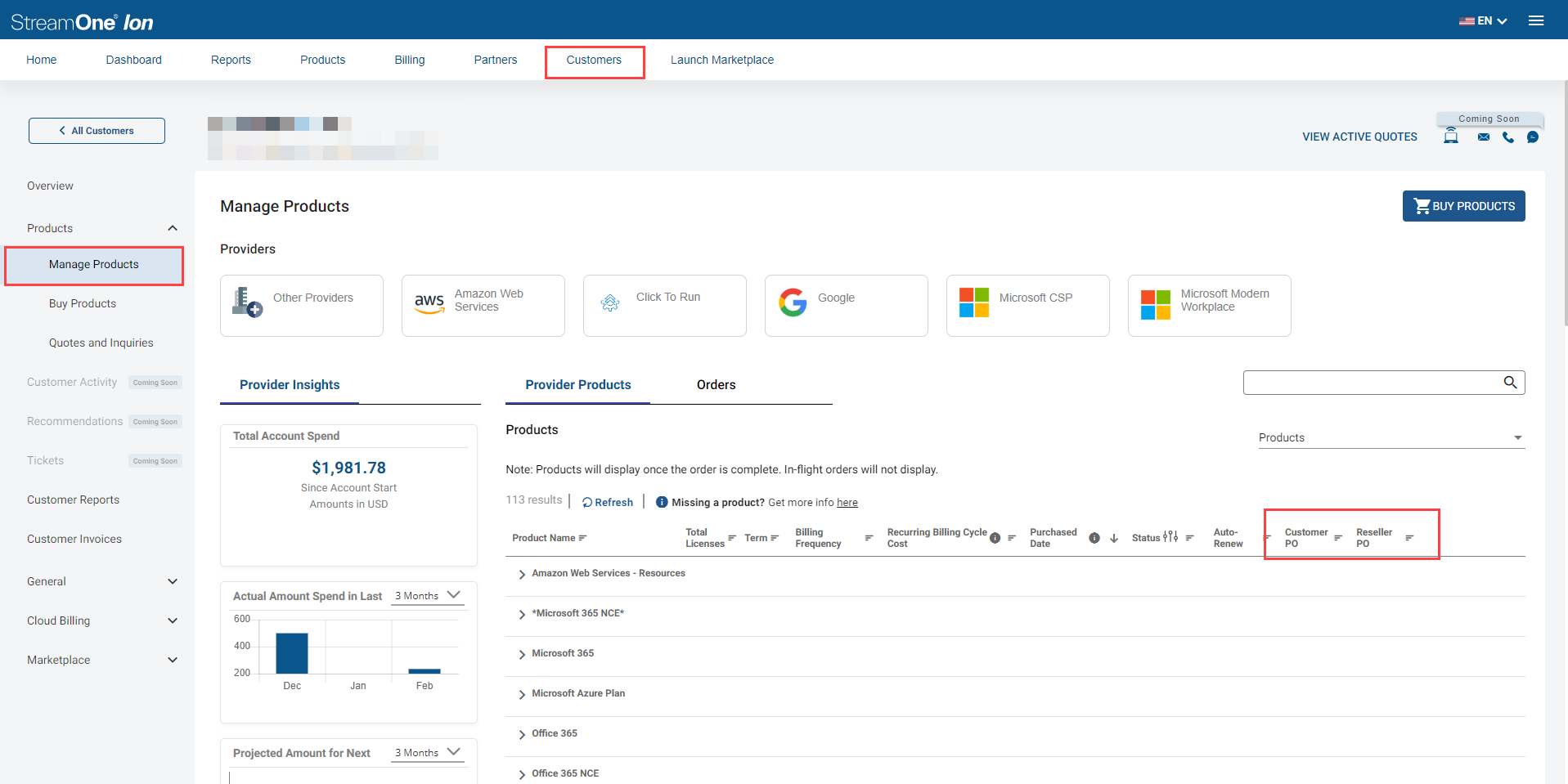This screenshot has width=1568, height=784.
Task: Open the Customers menu item
Action: click(594, 60)
